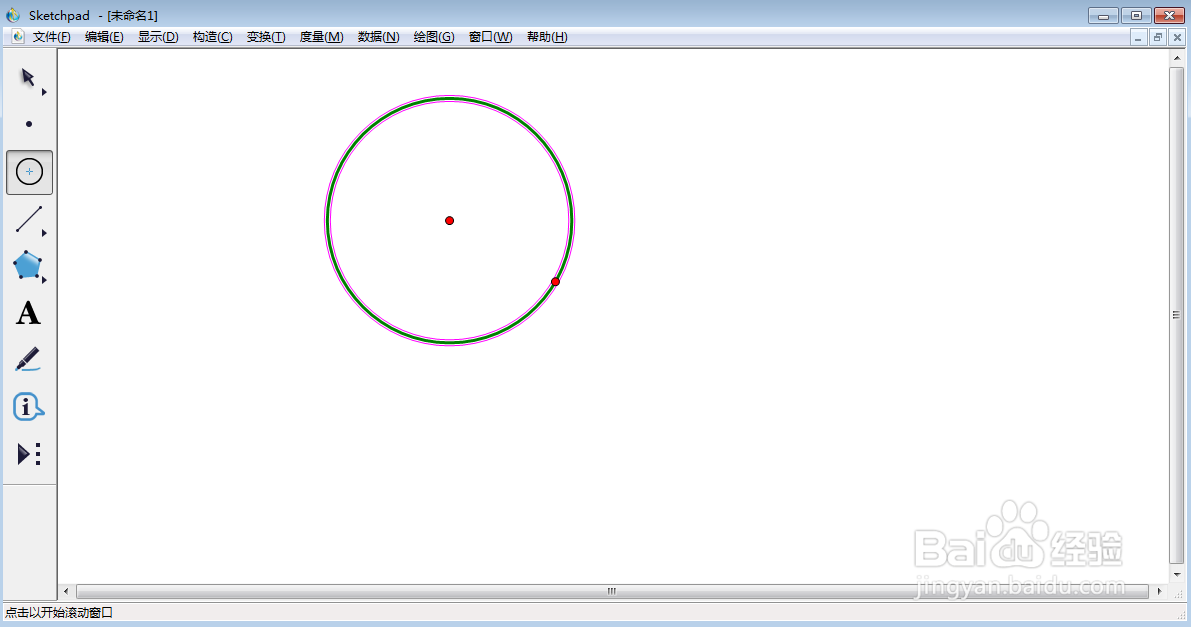Open the Custom tools button
The image size is (1191, 627).
tap(29, 454)
